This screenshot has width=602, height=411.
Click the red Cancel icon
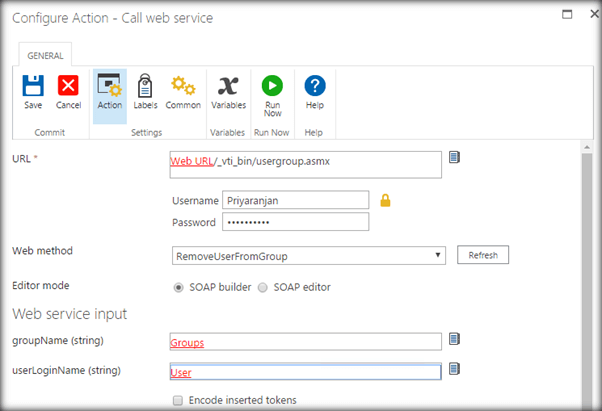68,87
